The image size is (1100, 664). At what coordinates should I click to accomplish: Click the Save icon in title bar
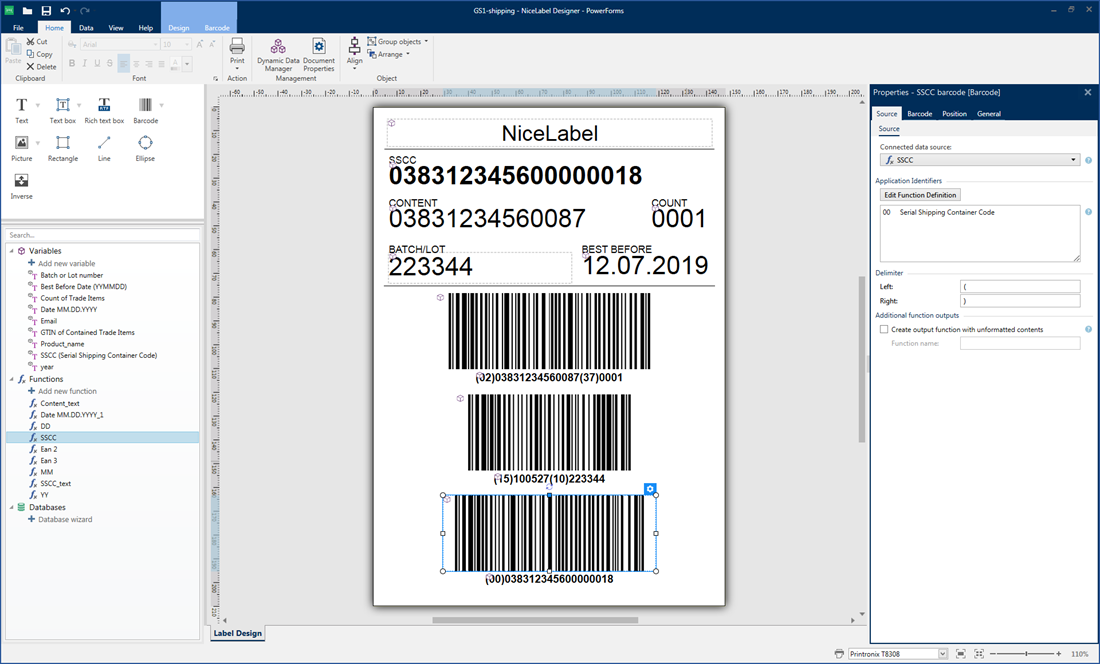coord(46,10)
